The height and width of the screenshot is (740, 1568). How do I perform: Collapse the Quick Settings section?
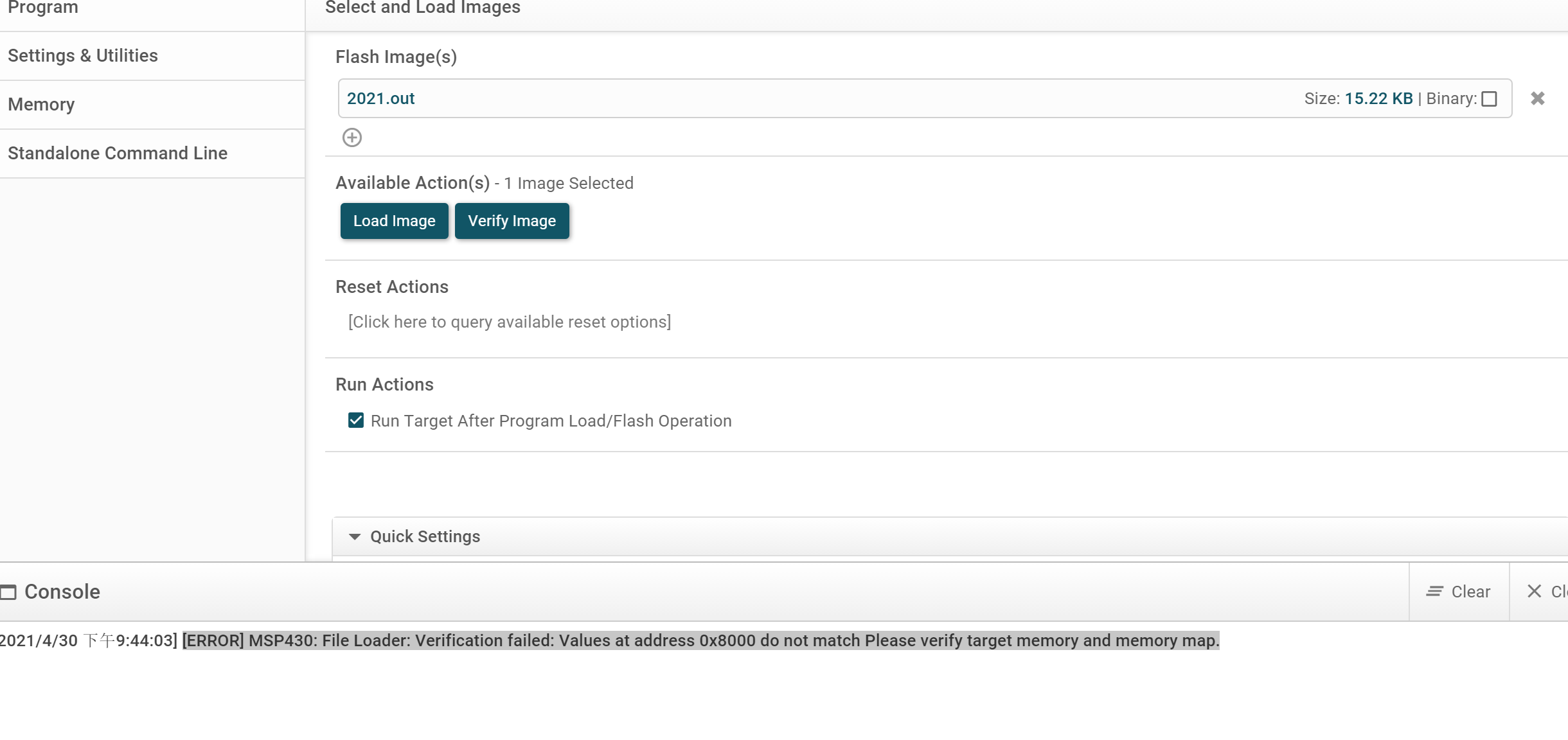pyautogui.click(x=355, y=537)
